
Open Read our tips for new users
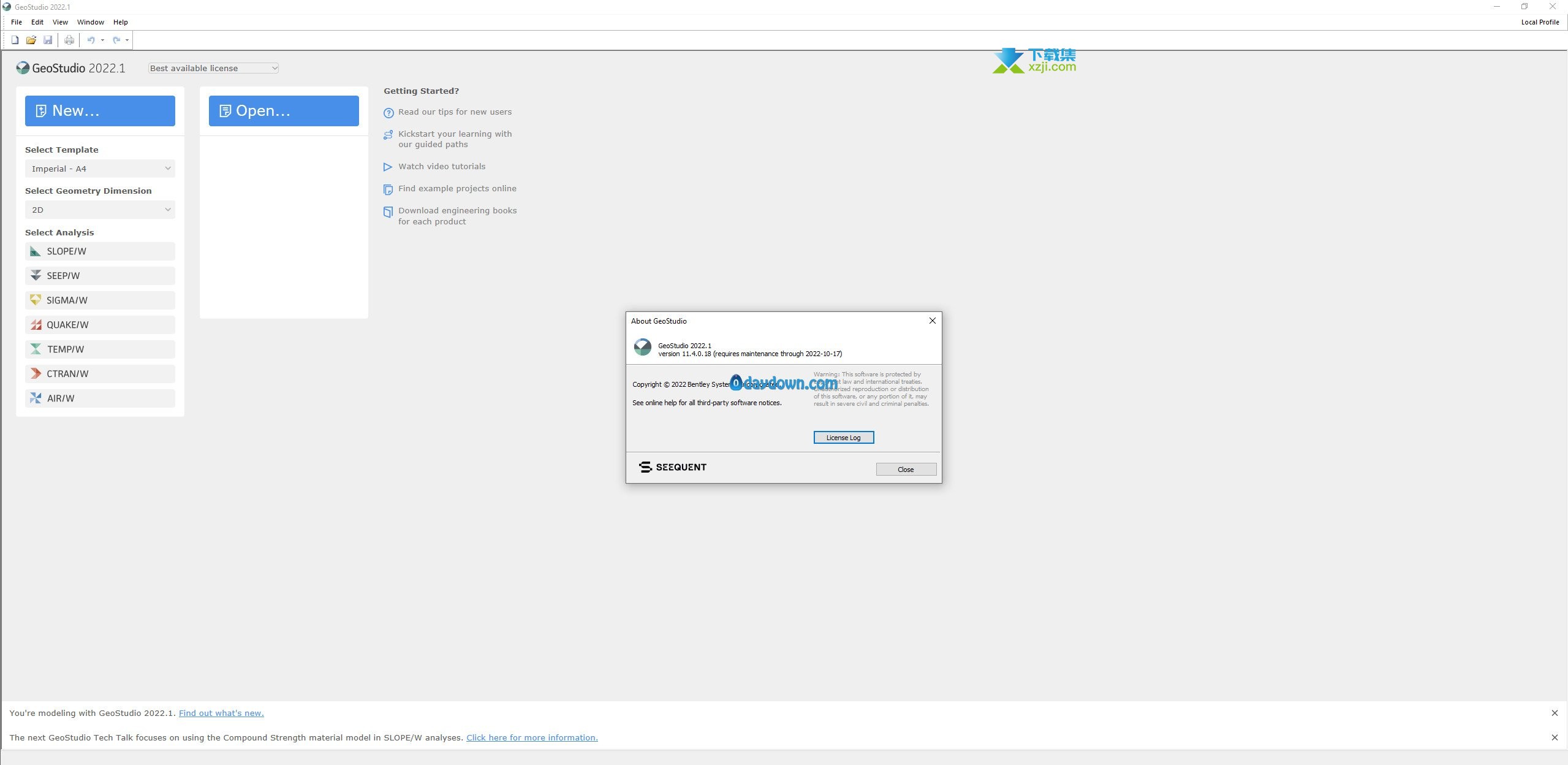click(x=455, y=112)
